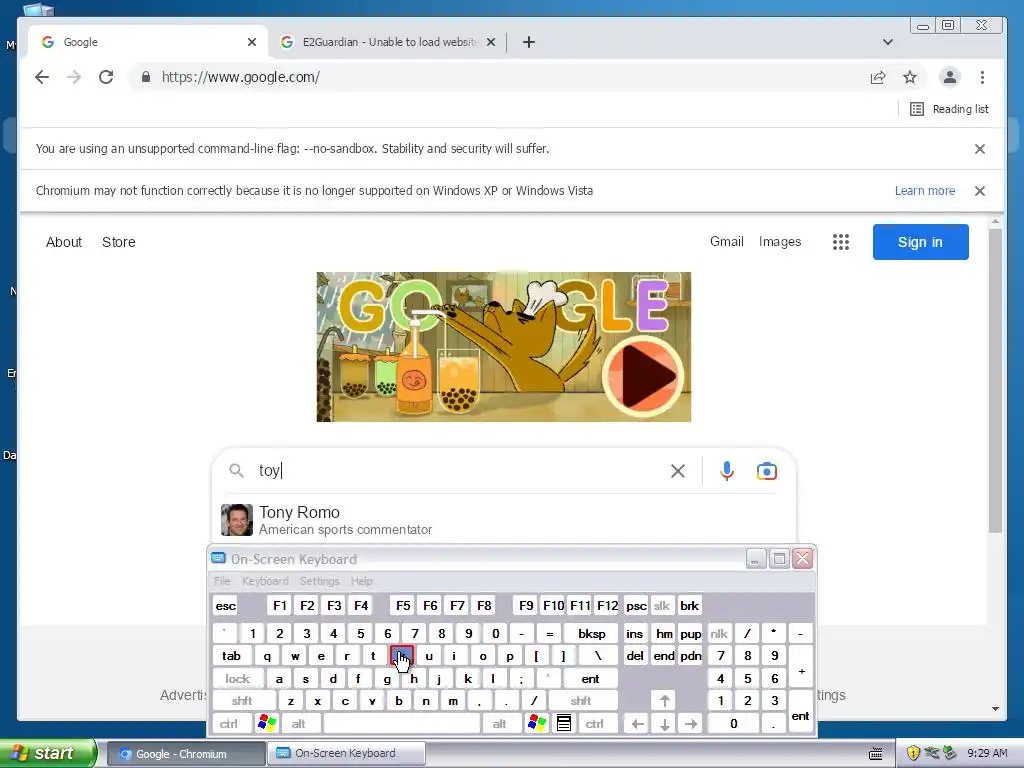Viewport: 1024px width, 768px height.
Task: Search by image with camera icon
Action: tap(767, 471)
